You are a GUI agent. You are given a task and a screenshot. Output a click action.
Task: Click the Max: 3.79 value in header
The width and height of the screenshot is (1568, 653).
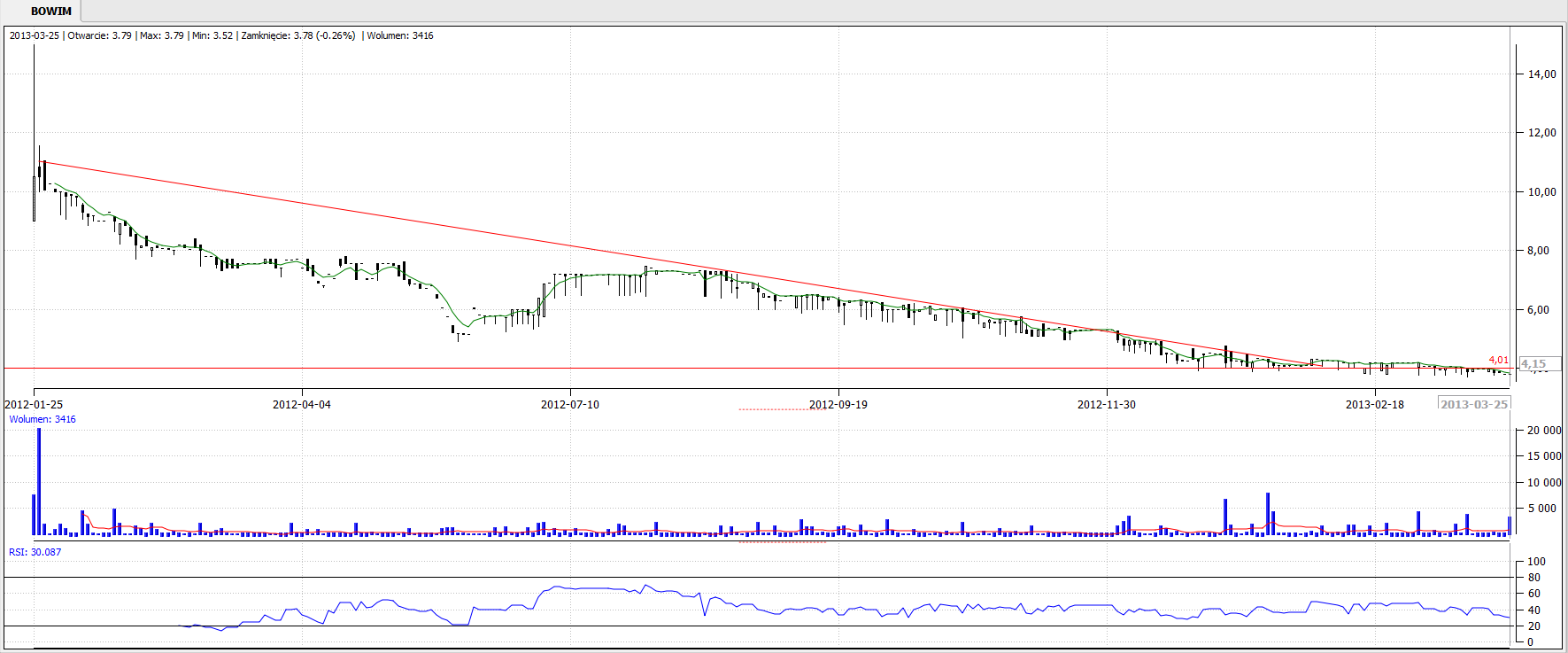162,36
